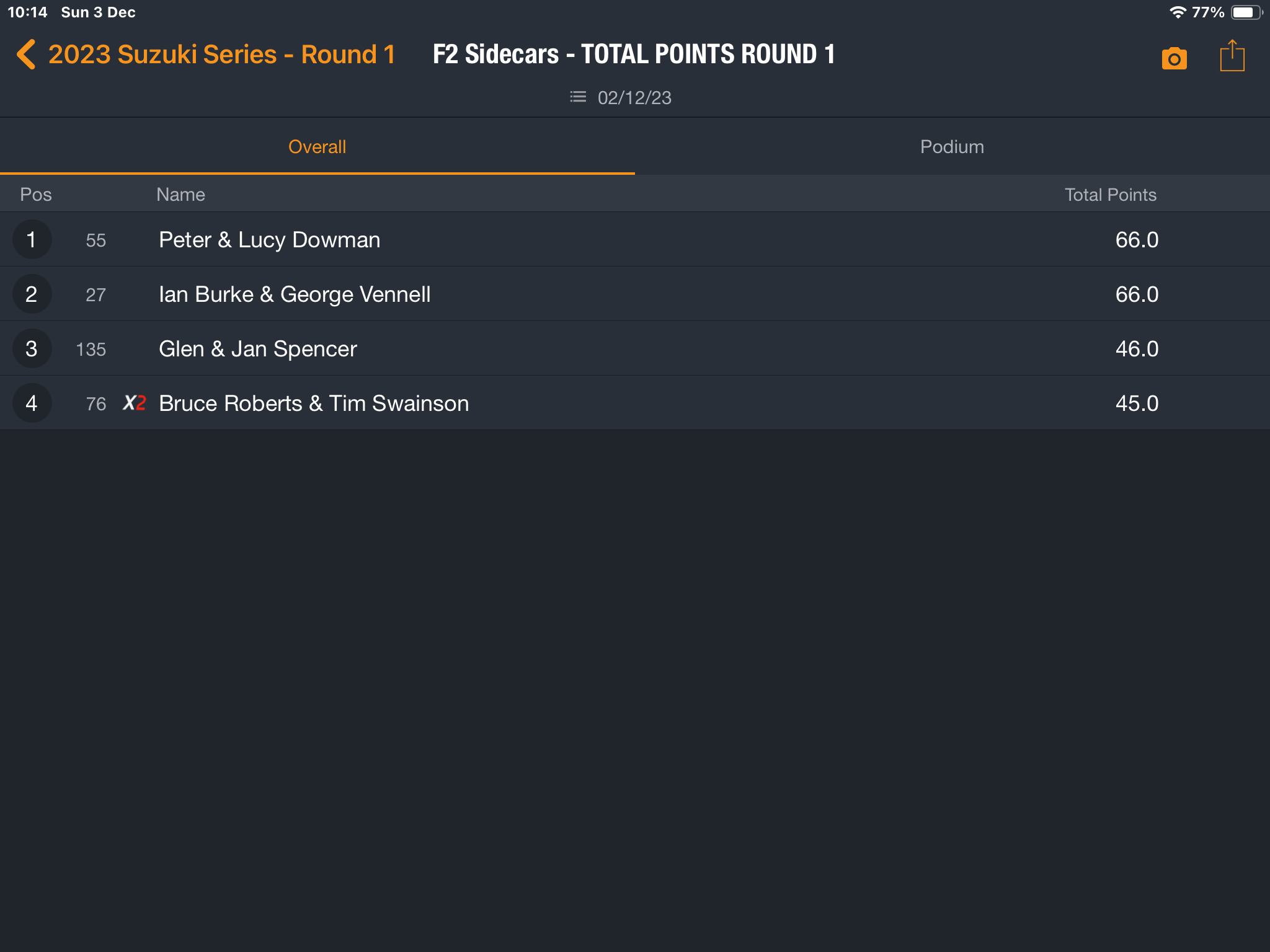Switch to the Podium tab
This screenshot has height=952, width=1270.
click(952, 147)
